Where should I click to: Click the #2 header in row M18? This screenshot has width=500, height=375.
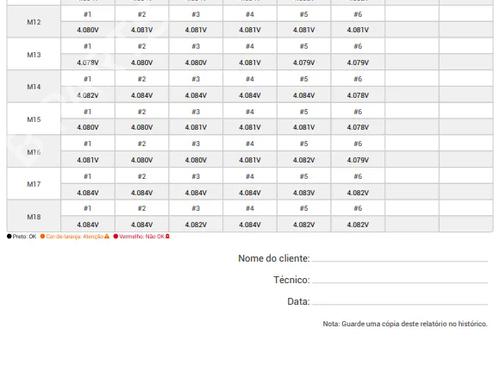click(x=142, y=208)
